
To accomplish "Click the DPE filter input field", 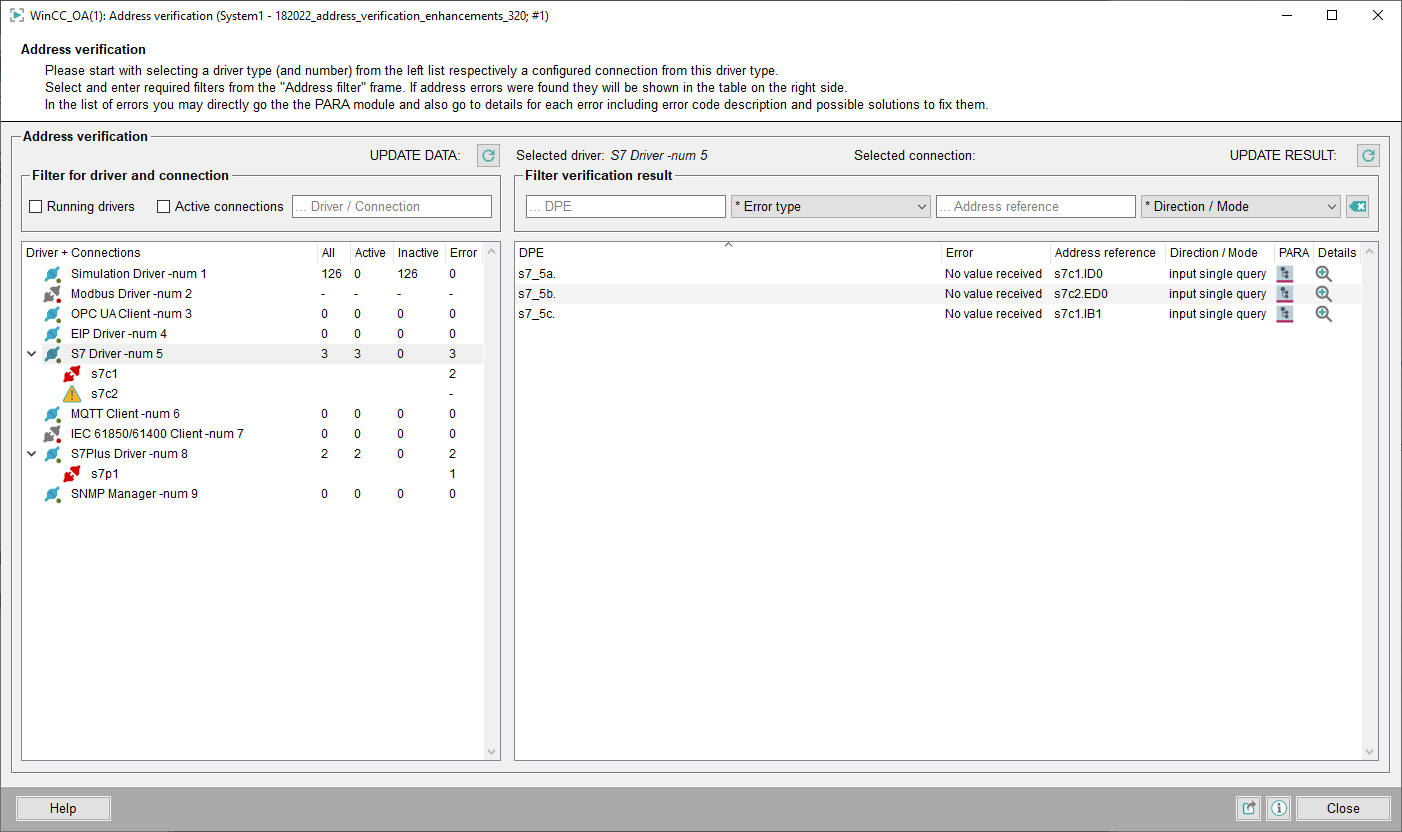I will click(626, 207).
